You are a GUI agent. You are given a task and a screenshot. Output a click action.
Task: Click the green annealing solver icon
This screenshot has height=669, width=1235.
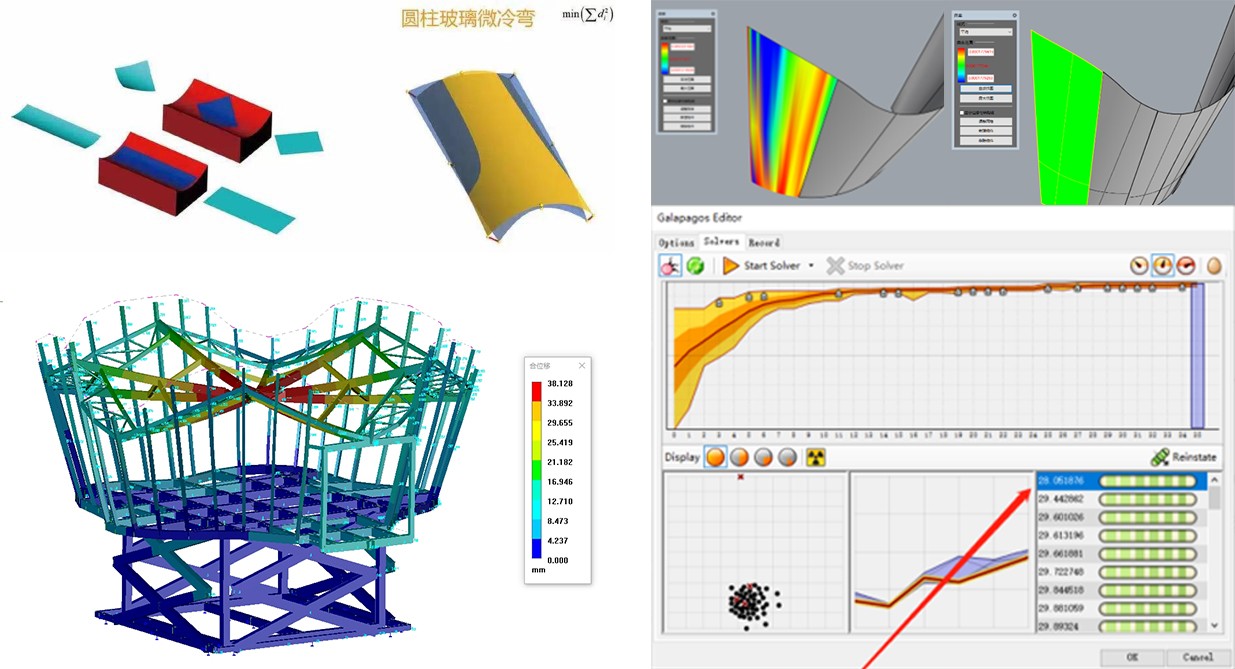click(695, 266)
